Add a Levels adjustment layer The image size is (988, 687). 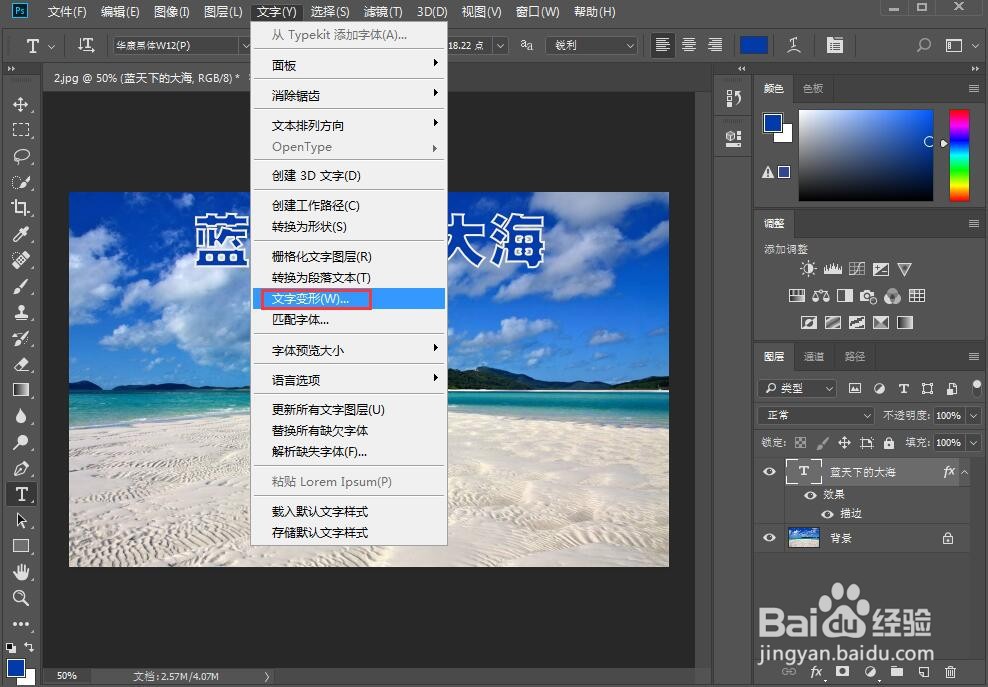tap(833, 269)
